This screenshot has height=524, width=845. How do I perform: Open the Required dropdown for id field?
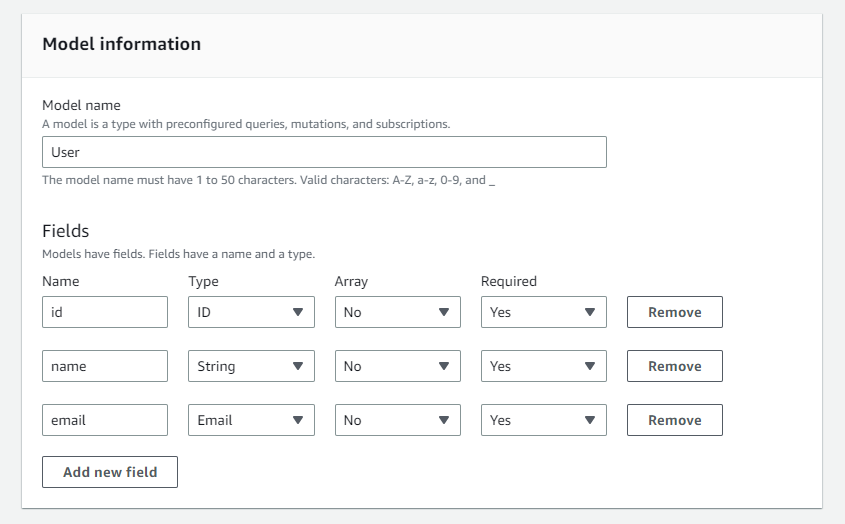544,312
